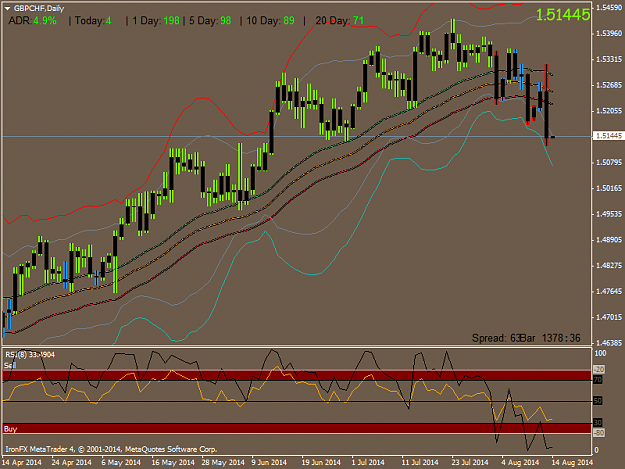The width and height of the screenshot is (625, 469).
Task: Click the 10 Day: 89 reading
Action: pyautogui.click(x=270, y=21)
